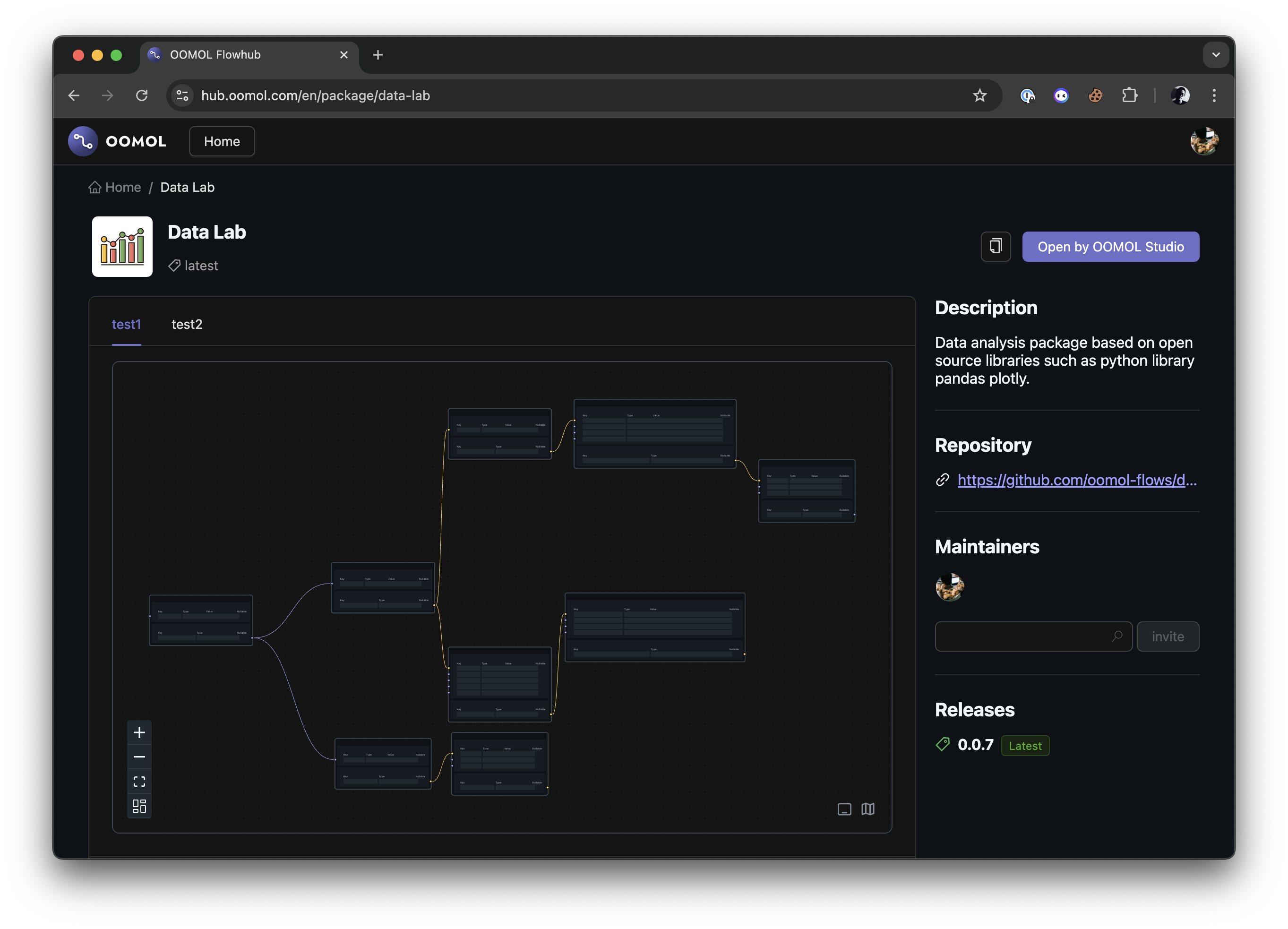Copy the package command via the copy icon

click(996, 247)
